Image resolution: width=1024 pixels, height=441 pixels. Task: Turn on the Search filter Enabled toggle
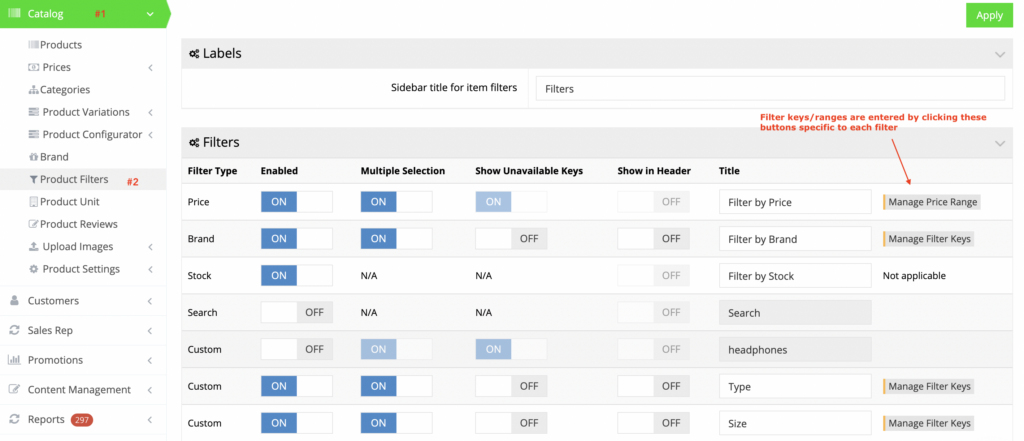296,313
